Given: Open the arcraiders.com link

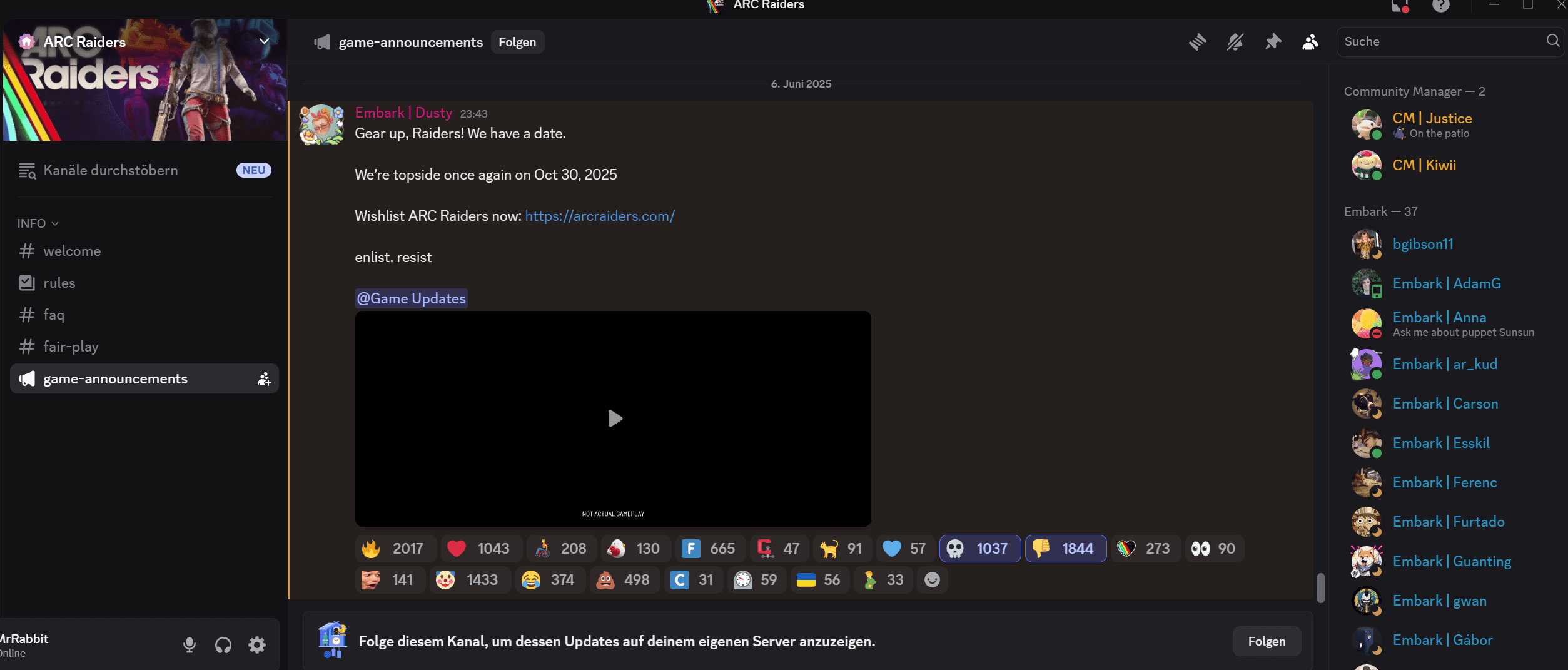Looking at the screenshot, I should [600, 216].
